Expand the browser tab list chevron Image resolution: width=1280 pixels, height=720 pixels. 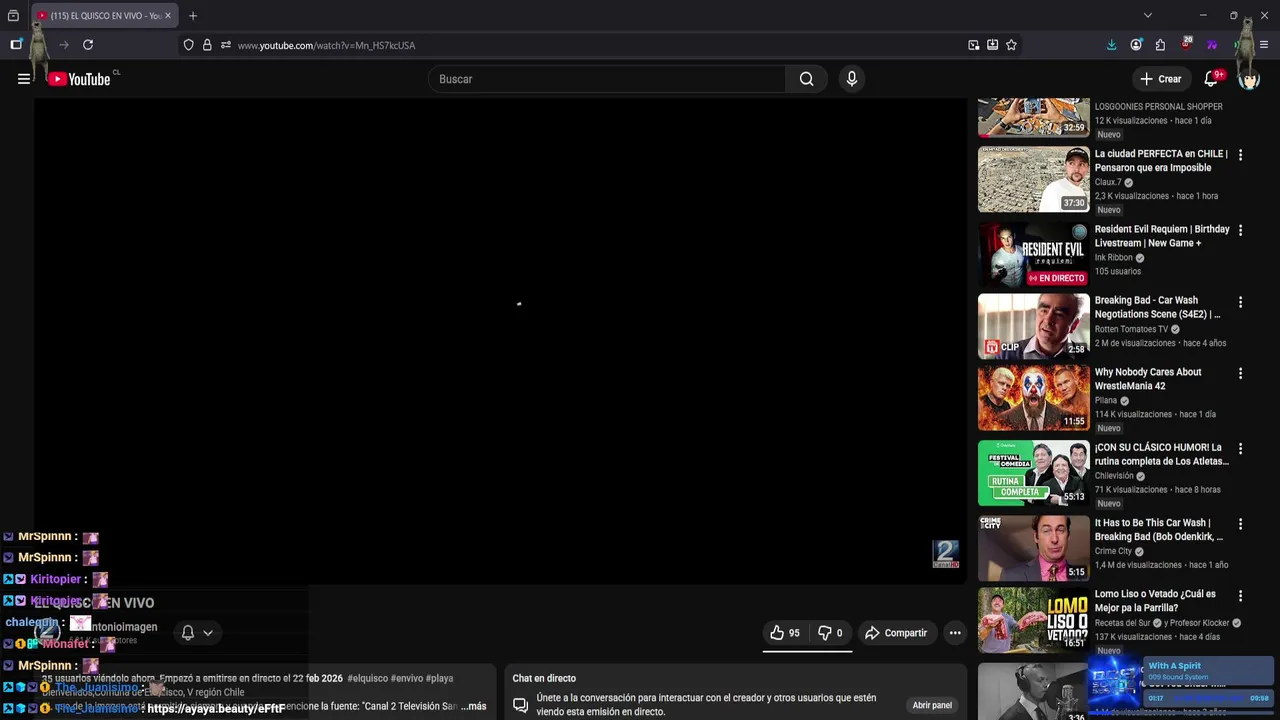[x=1147, y=16]
